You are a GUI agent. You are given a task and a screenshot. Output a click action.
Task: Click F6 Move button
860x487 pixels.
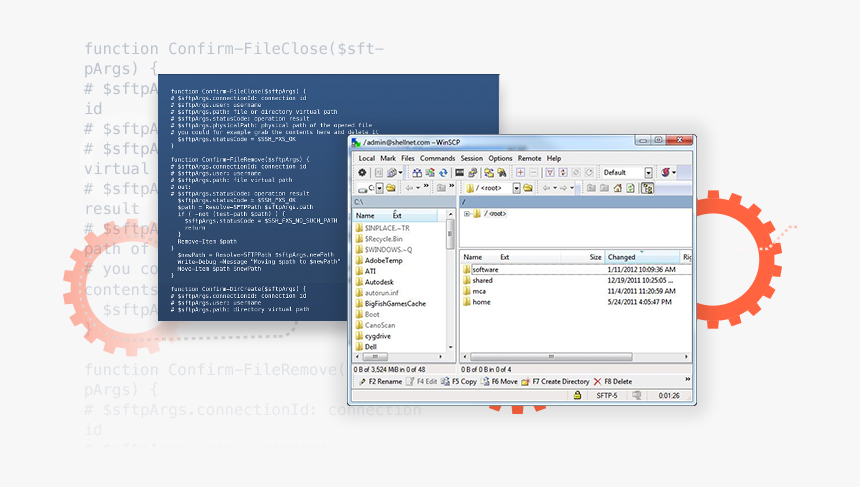click(499, 382)
